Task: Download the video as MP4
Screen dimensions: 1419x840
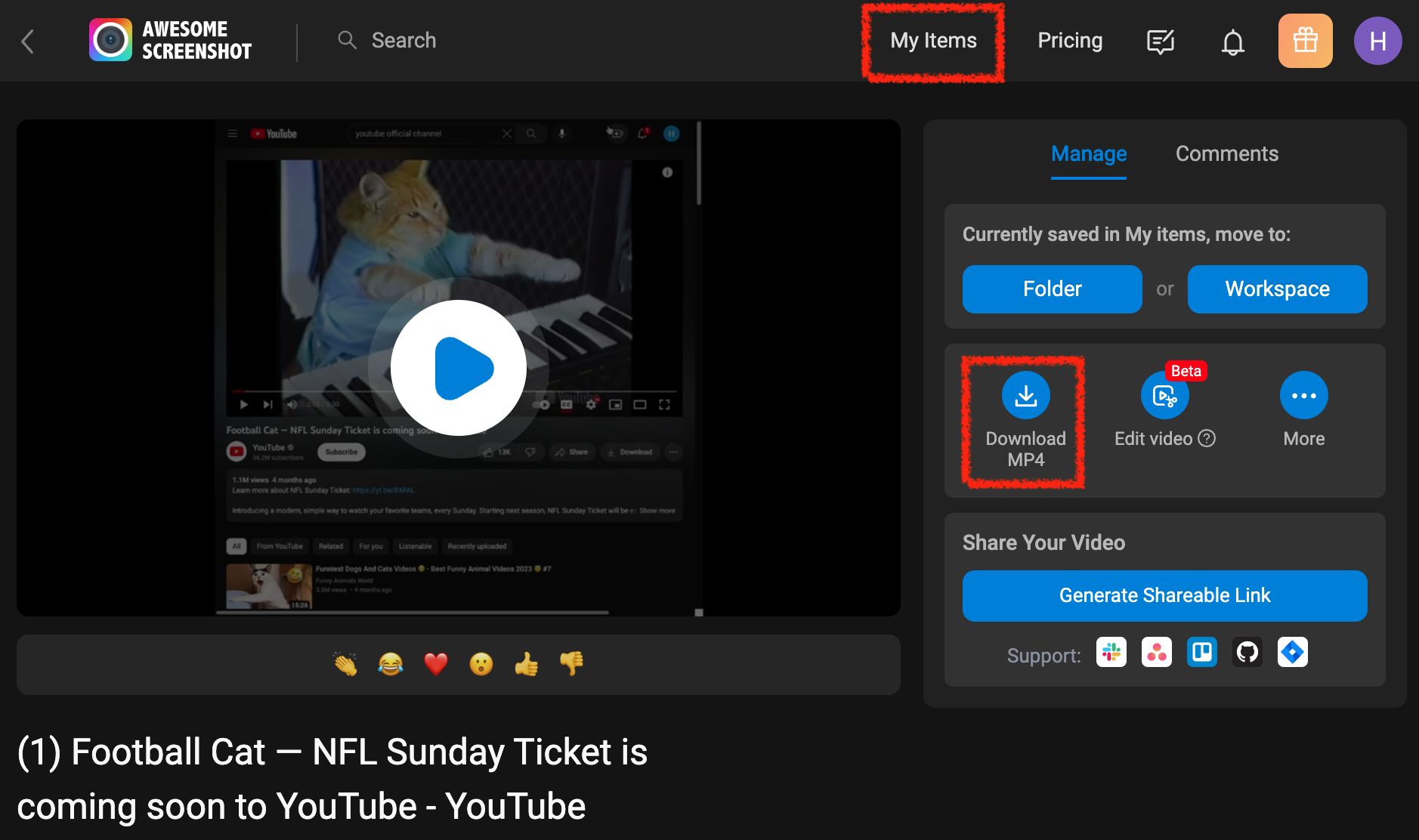Action: (1025, 421)
